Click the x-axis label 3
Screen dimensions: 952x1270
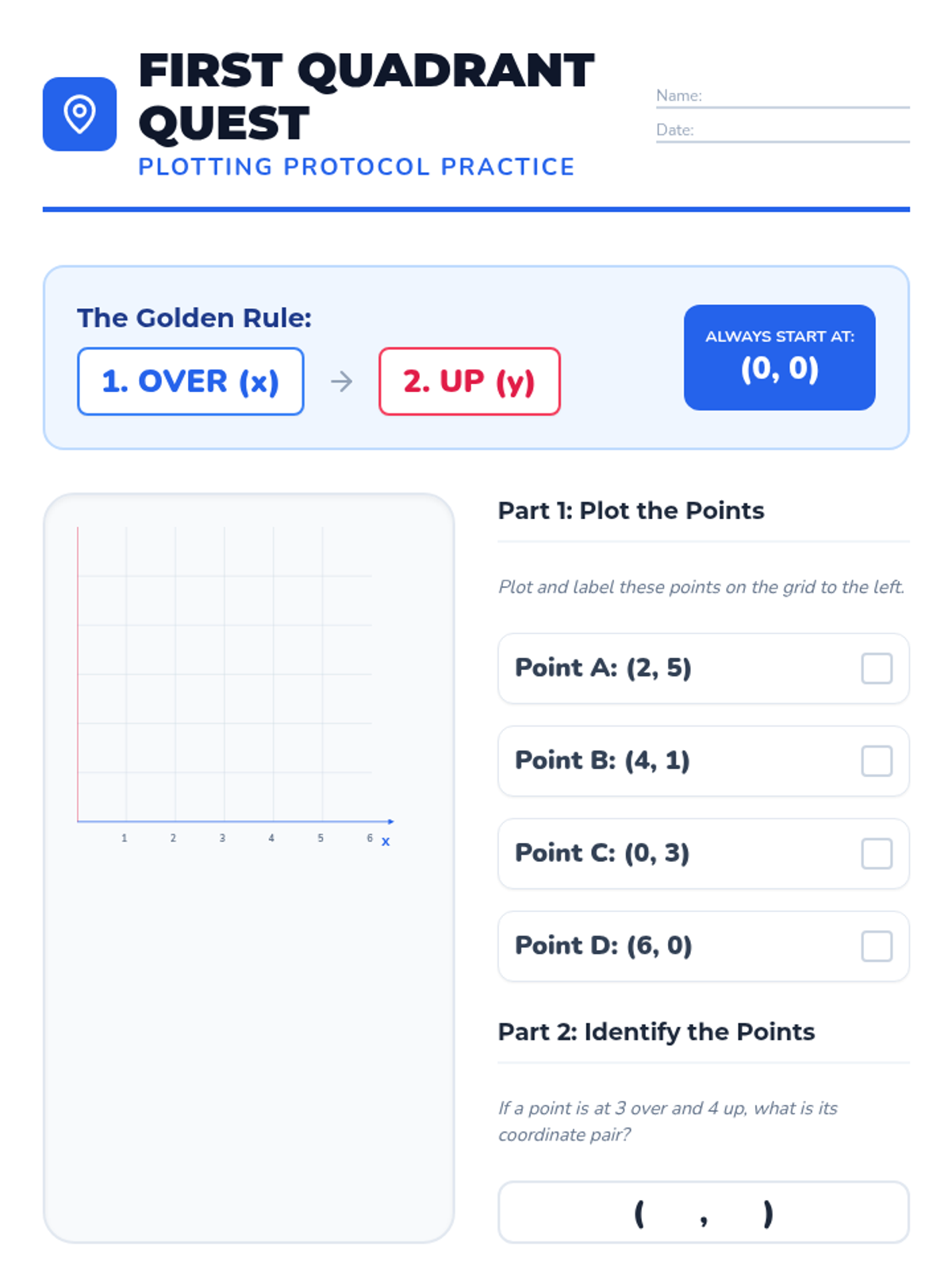pos(222,838)
